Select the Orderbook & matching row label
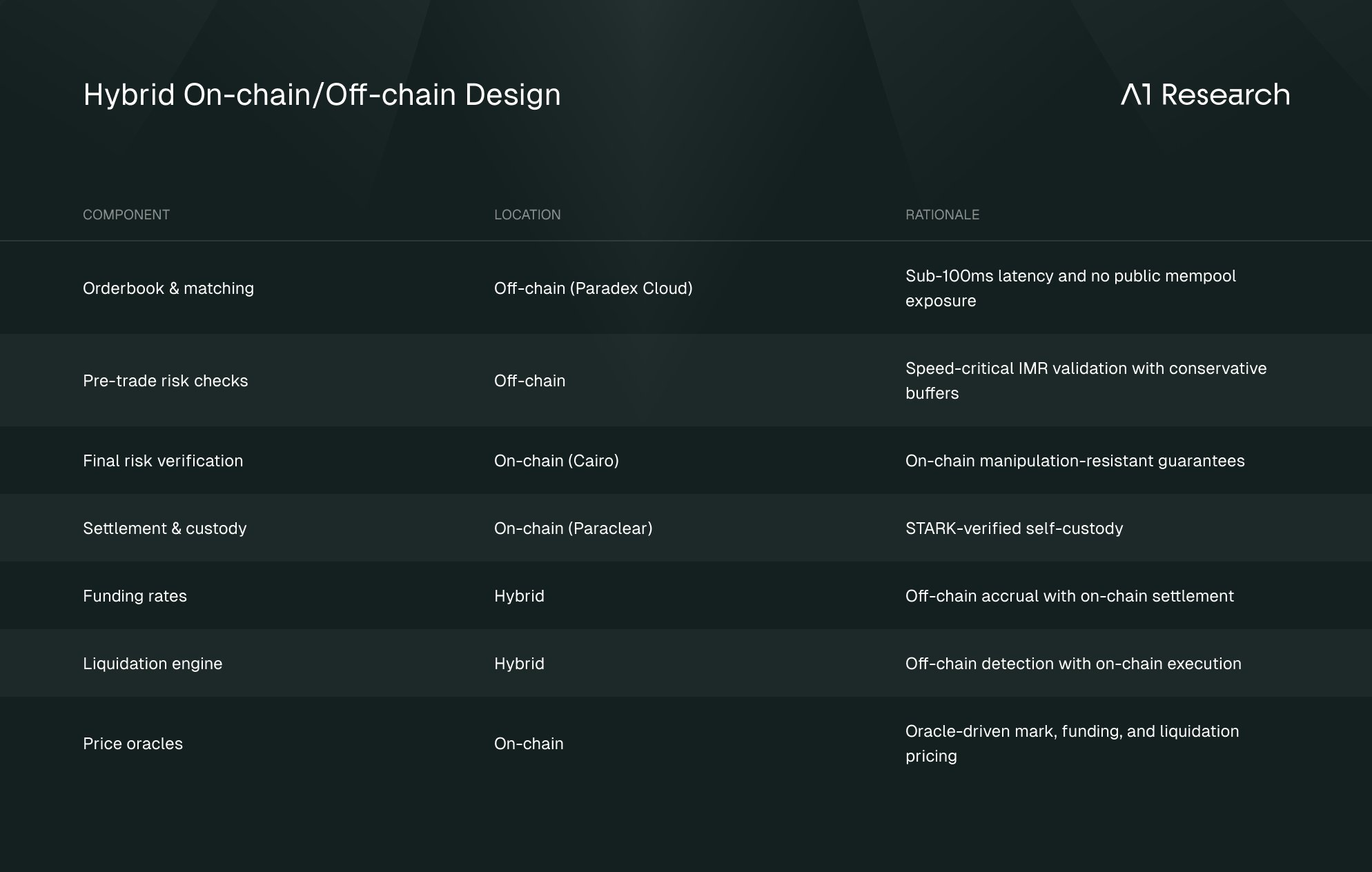The height and width of the screenshot is (872, 1372). point(168,288)
